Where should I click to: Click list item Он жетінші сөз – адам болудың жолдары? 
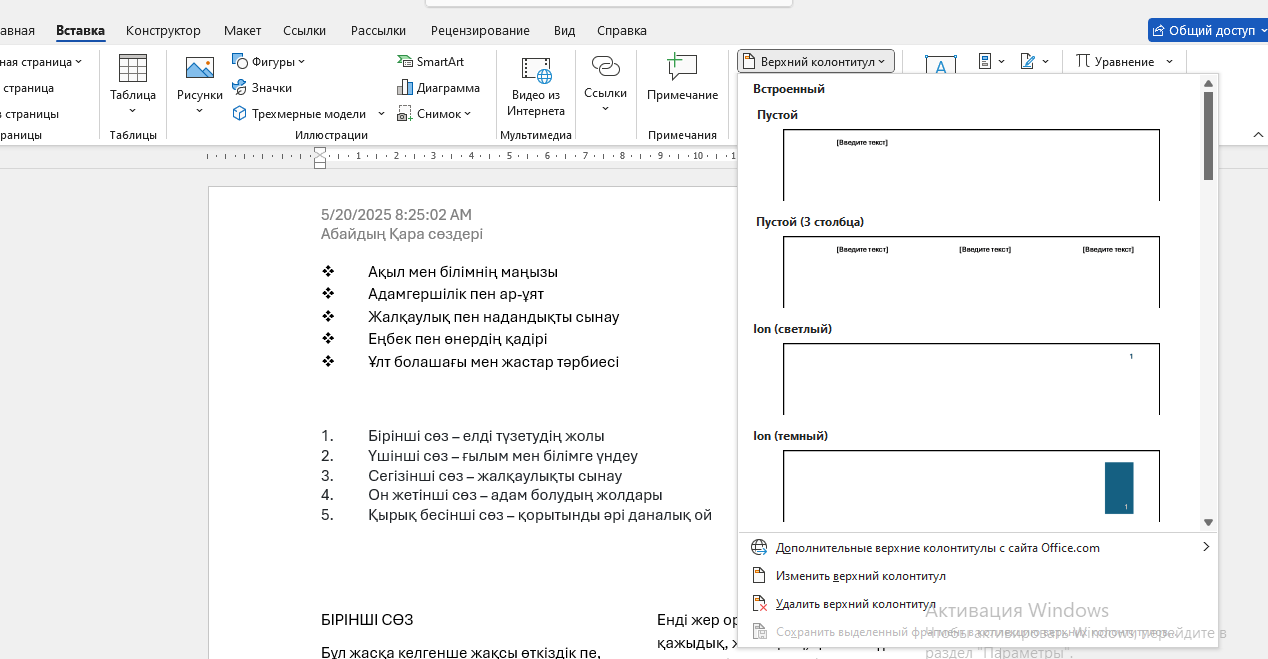515,495
